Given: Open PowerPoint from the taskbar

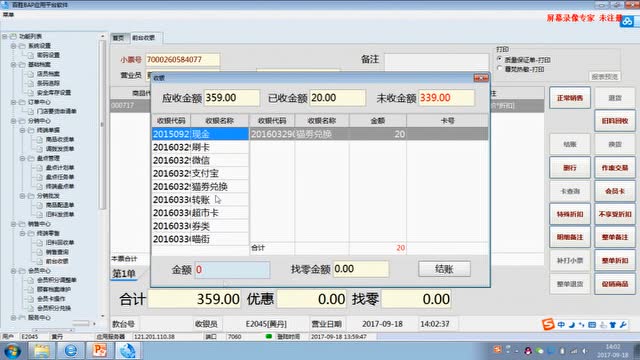Looking at the screenshot, I should 99,351.
